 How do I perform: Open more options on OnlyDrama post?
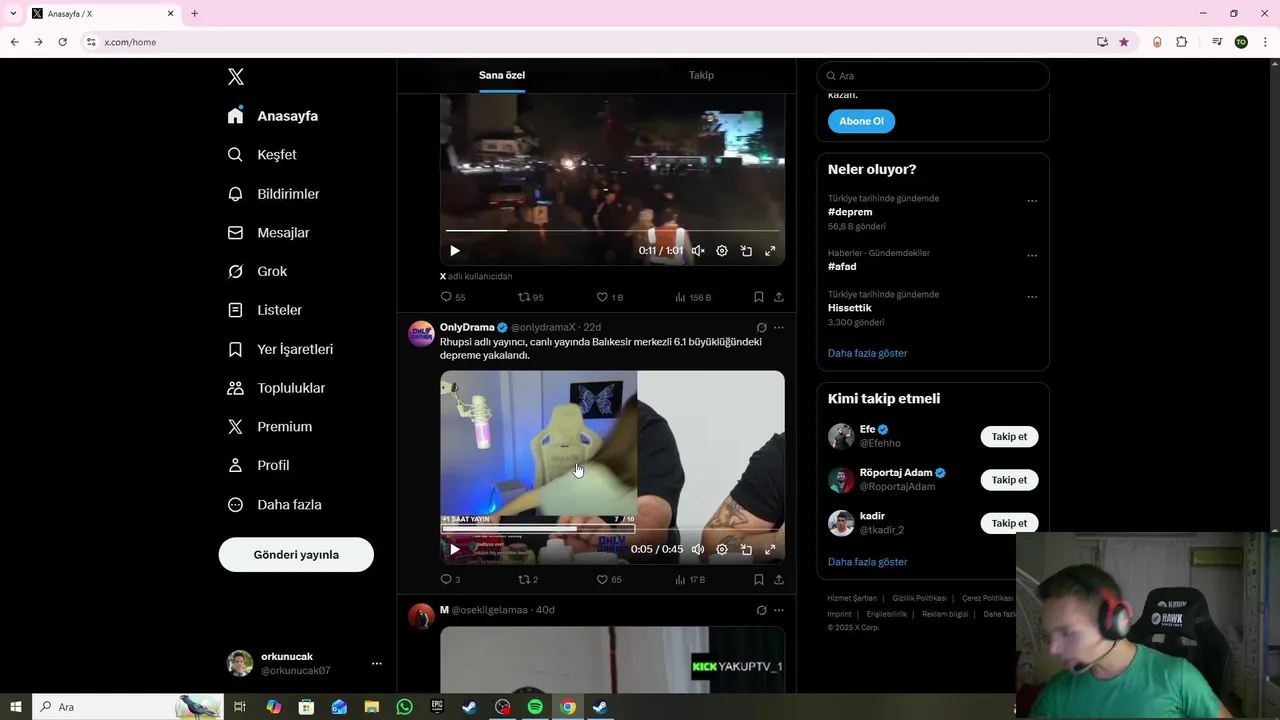779,328
